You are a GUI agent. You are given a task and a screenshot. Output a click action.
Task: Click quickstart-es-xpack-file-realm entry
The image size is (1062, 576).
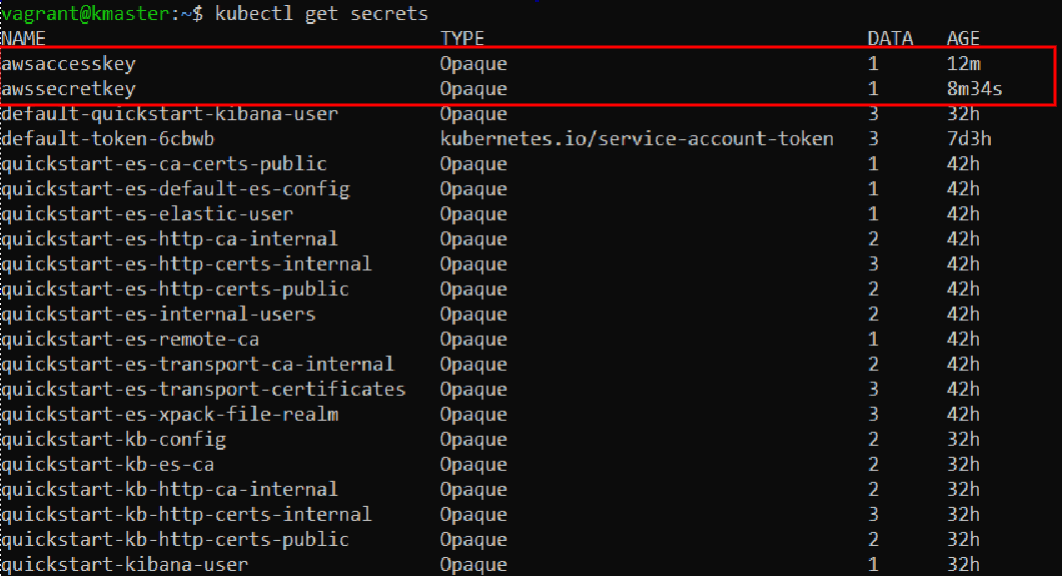click(169, 415)
